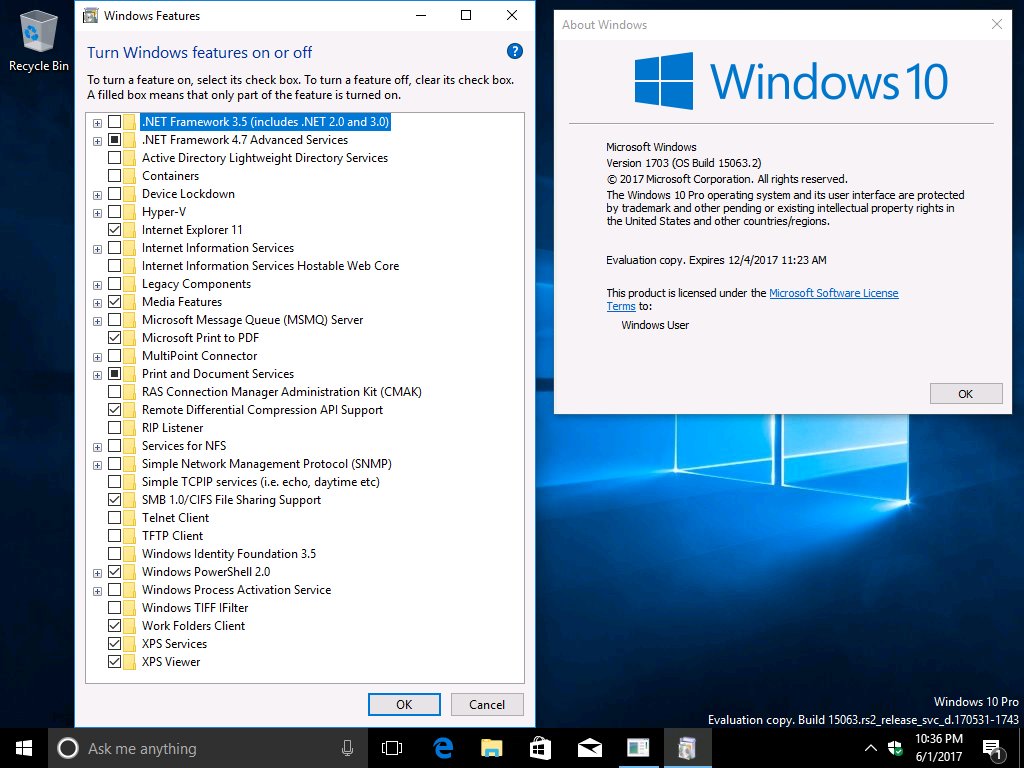Click the Media Features folder icon

tap(130, 302)
